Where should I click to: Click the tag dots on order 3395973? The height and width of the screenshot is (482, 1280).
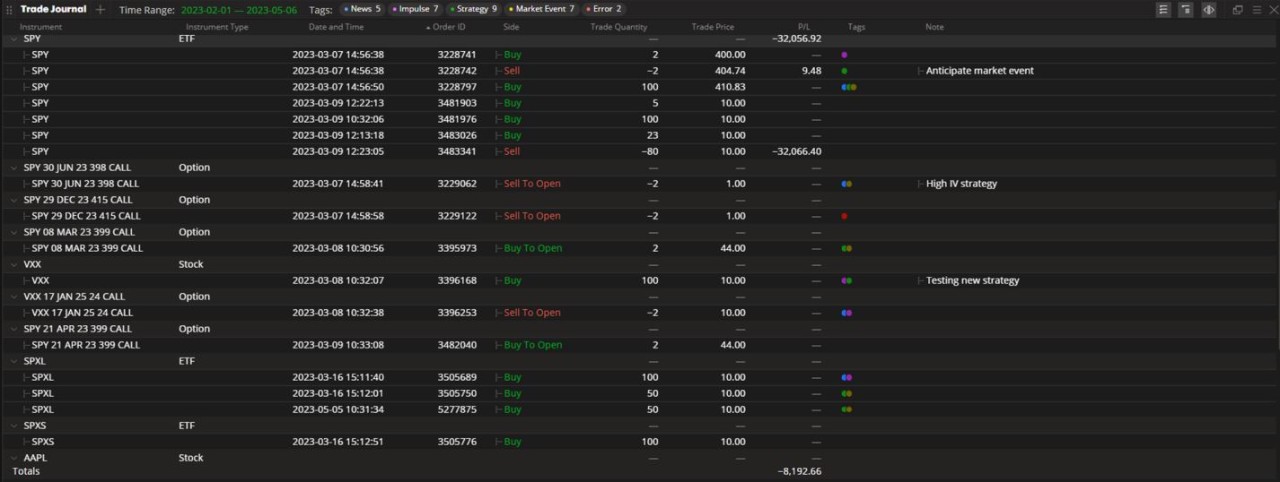click(x=847, y=248)
